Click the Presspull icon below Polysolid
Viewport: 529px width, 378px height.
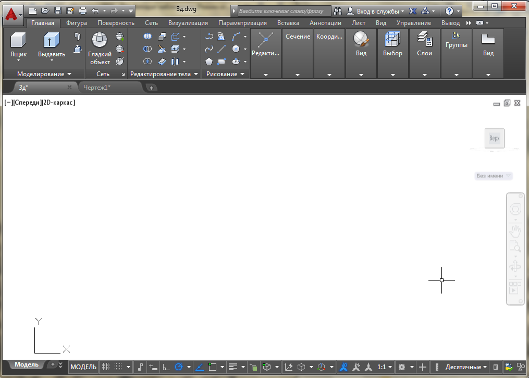[78, 49]
